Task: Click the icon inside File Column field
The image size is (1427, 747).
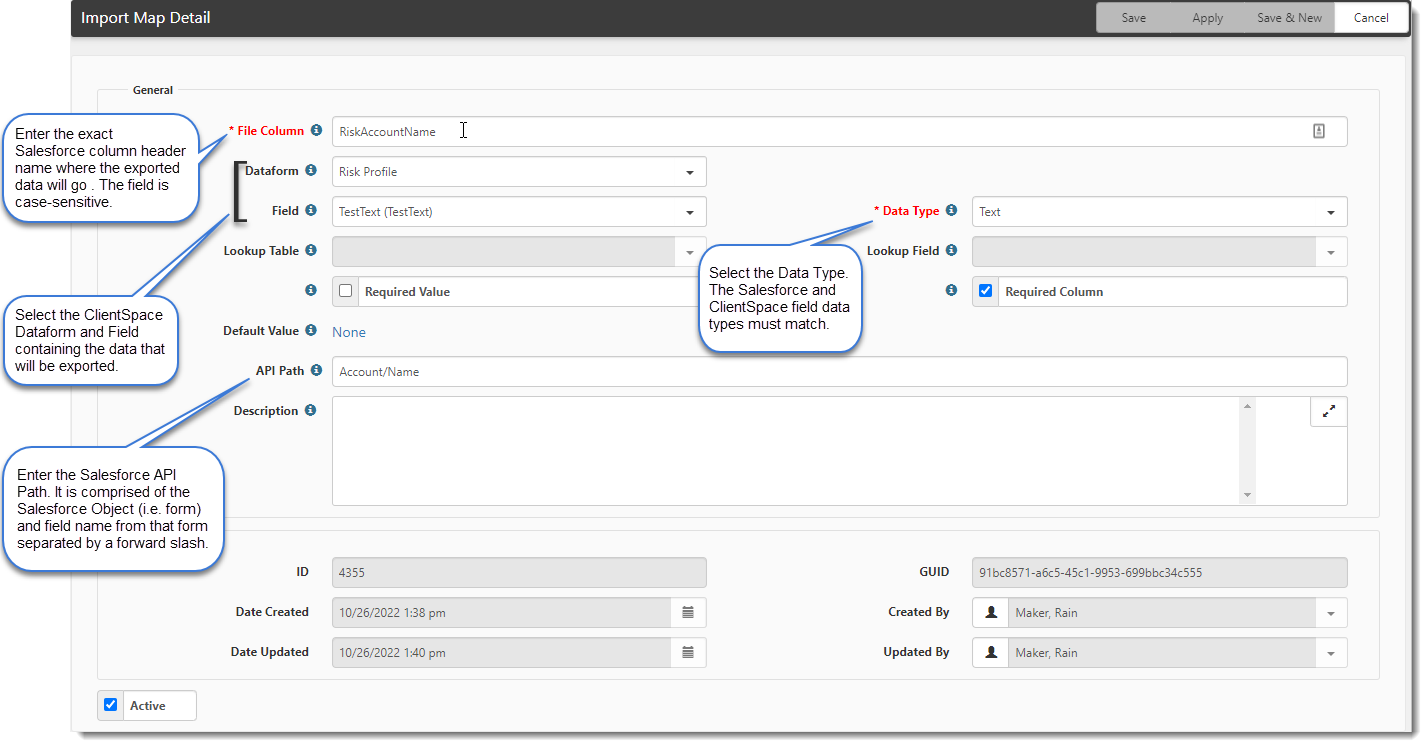Action: pyautogui.click(x=1318, y=131)
